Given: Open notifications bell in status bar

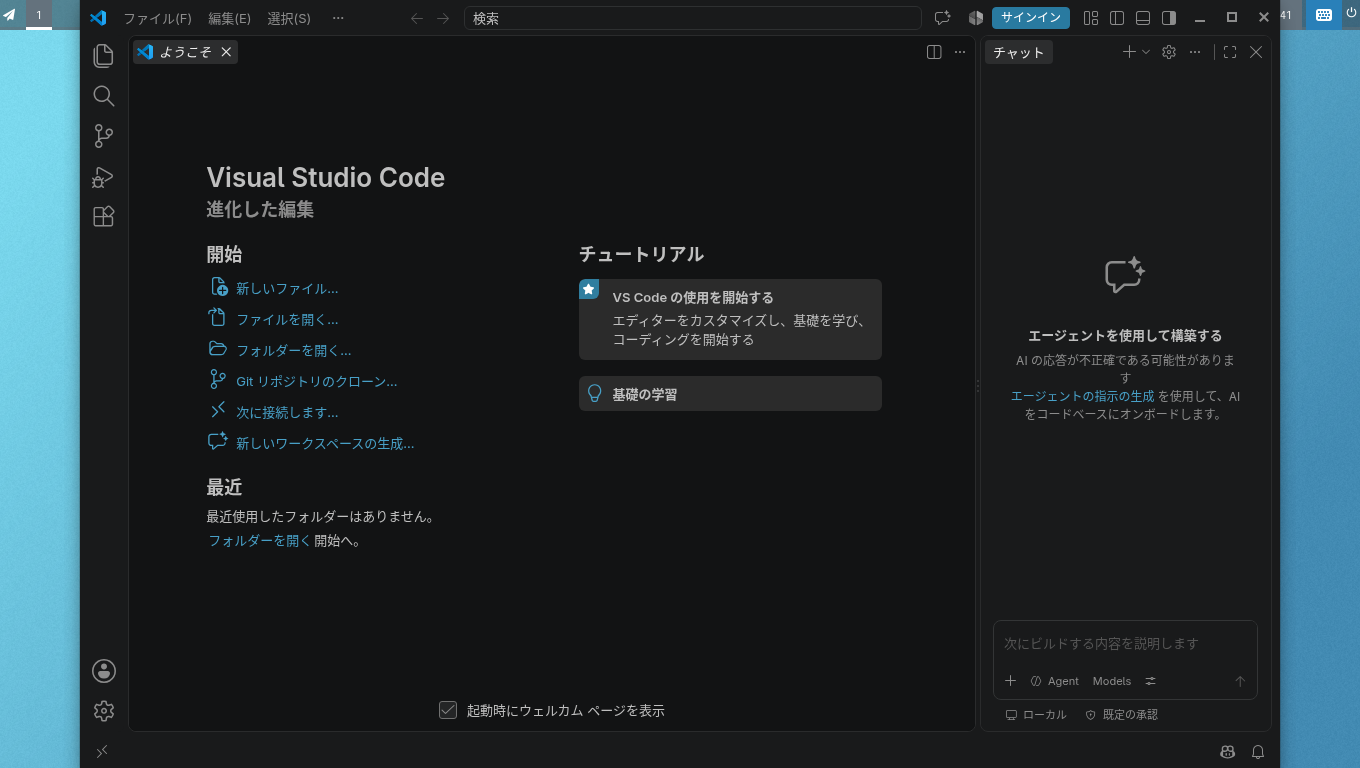Looking at the screenshot, I should pos(1258,751).
